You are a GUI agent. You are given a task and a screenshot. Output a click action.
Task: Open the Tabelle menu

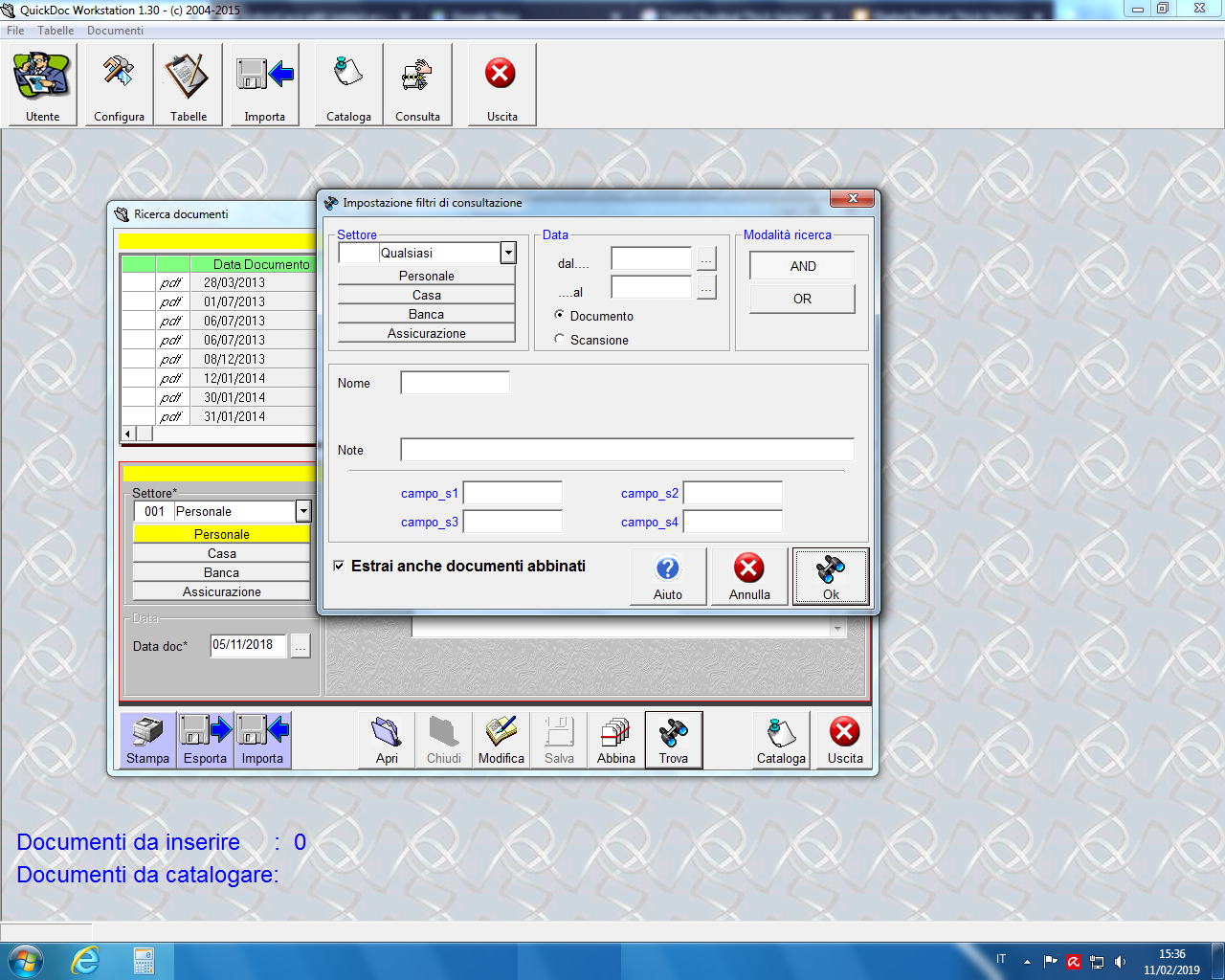click(x=56, y=31)
